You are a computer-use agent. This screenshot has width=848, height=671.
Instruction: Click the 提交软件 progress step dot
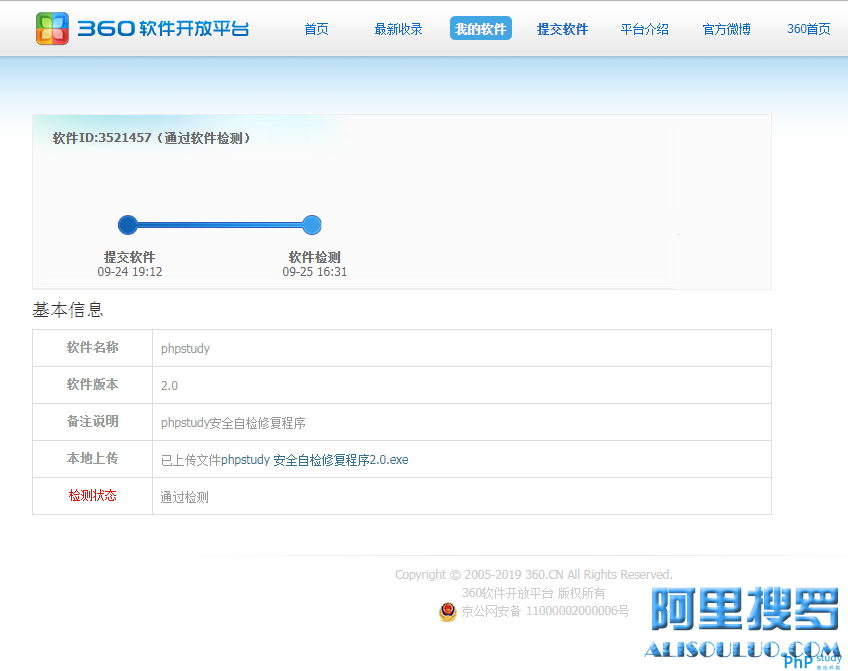[128, 225]
